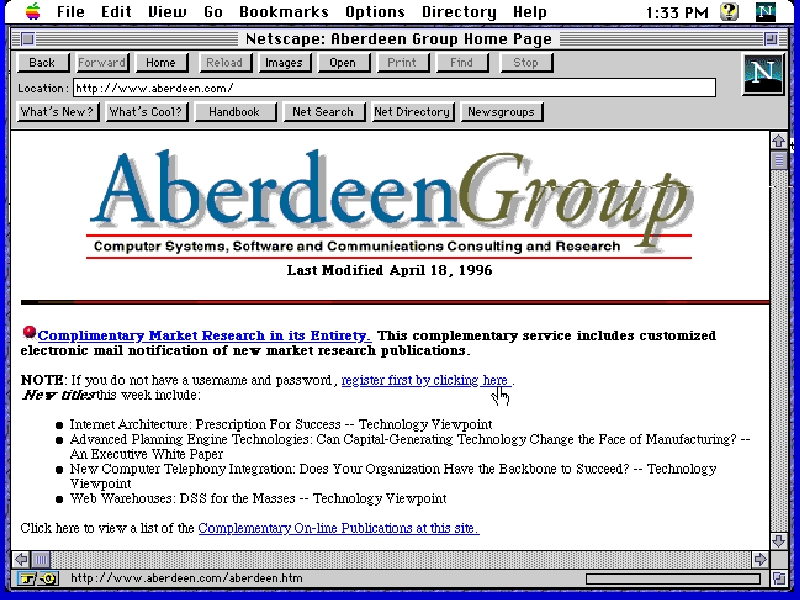Open the Complementary On-line Publications at this site link

pos(339,528)
